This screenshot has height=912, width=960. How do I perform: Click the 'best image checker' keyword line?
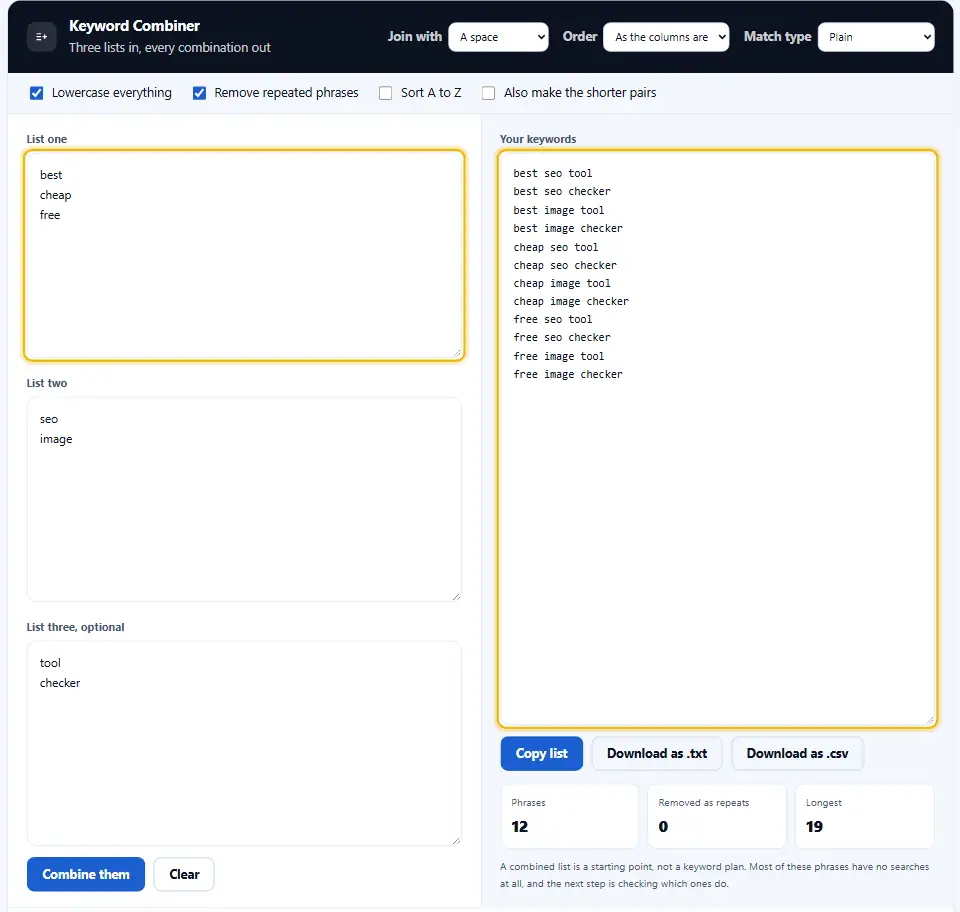click(568, 228)
